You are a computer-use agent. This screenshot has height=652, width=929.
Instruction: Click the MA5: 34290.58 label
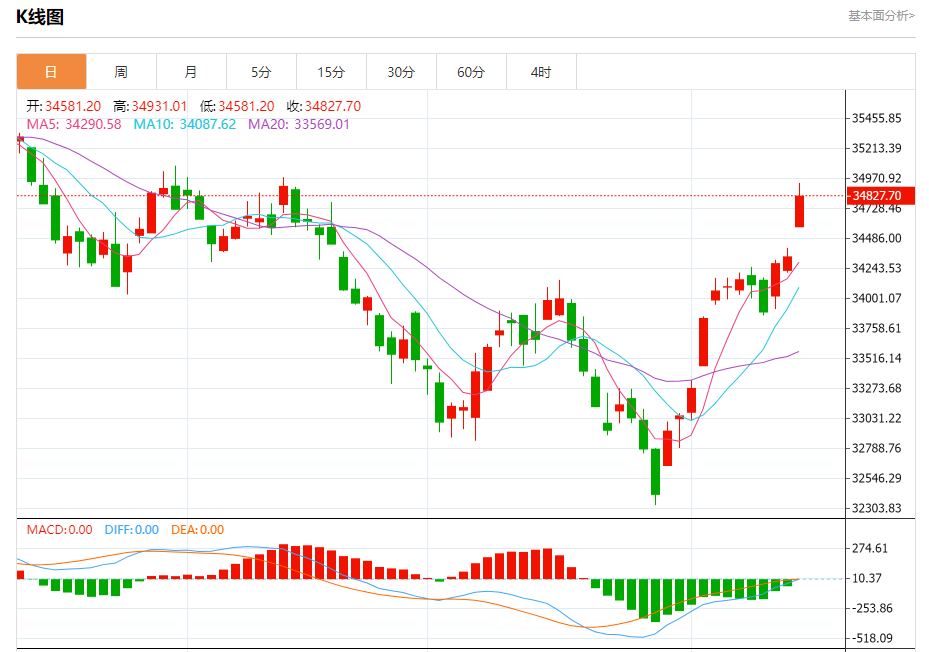click(x=74, y=124)
